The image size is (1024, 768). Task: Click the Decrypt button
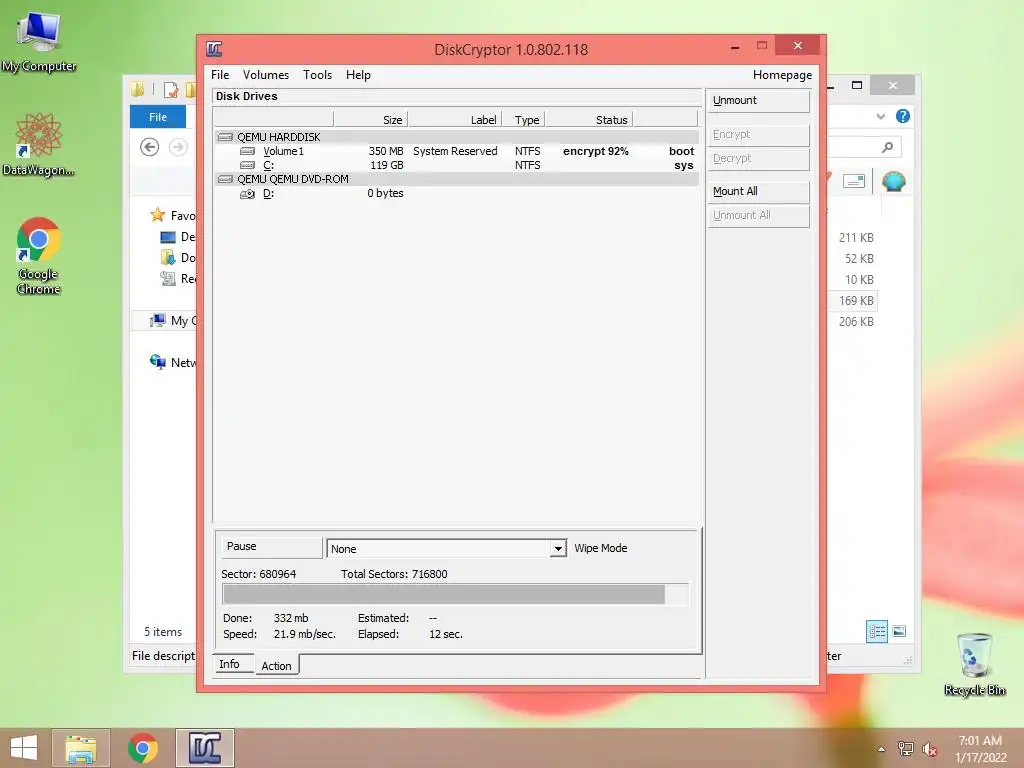[x=758, y=159]
